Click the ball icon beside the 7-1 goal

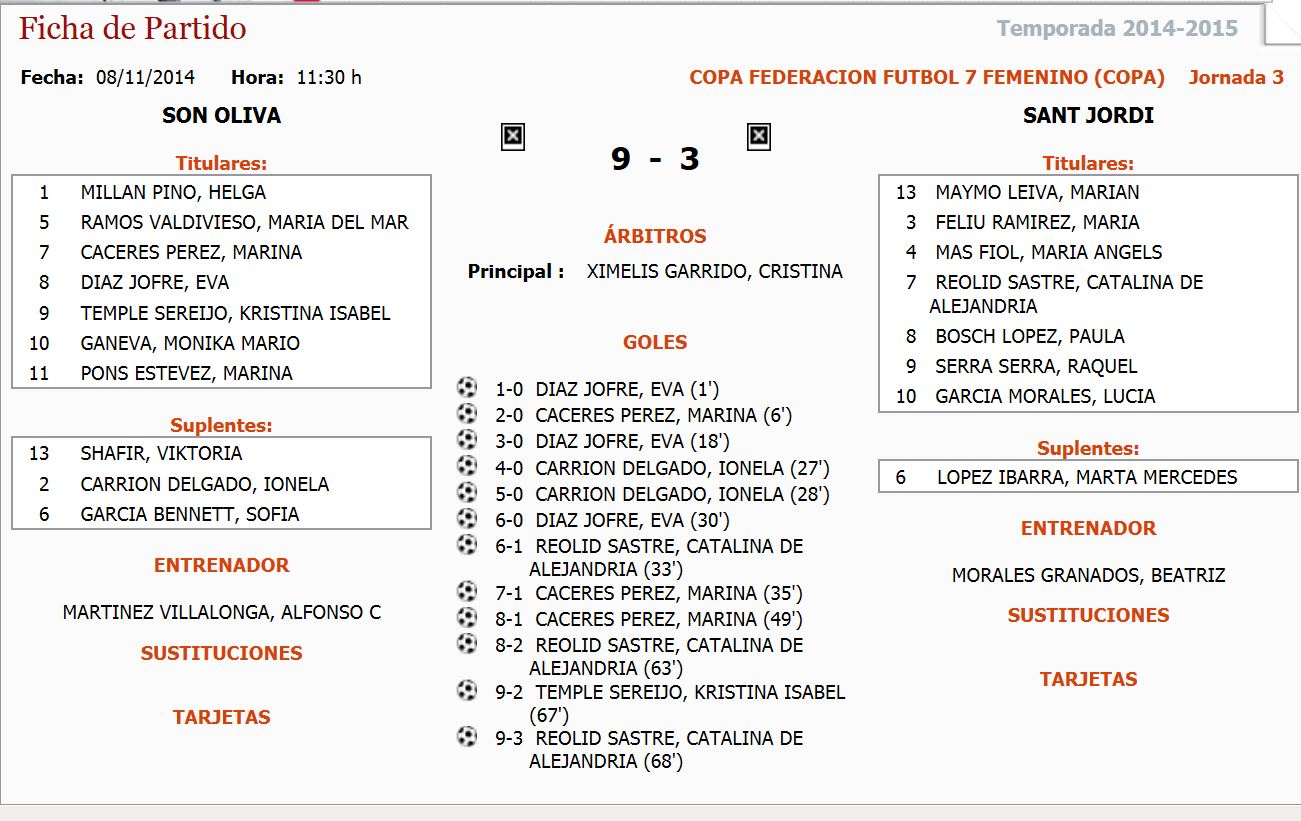coord(467,591)
